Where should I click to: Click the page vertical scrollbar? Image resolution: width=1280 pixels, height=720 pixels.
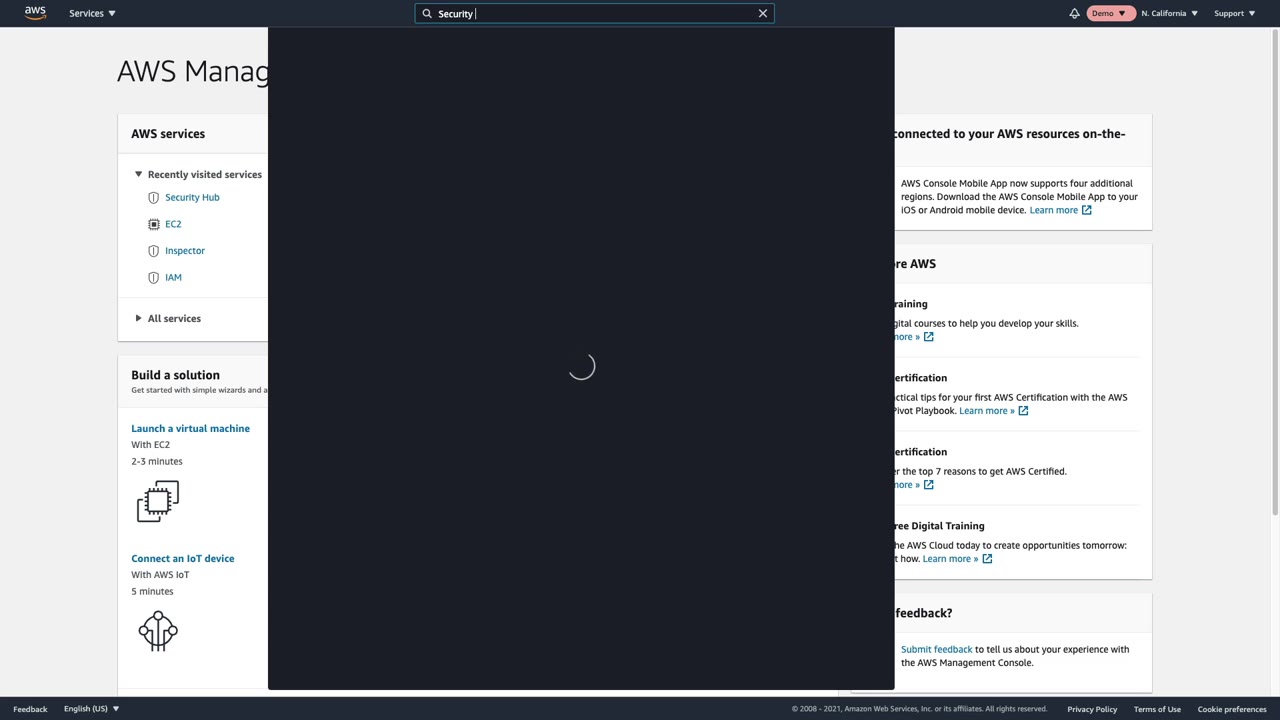click(x=1274, y=272)
